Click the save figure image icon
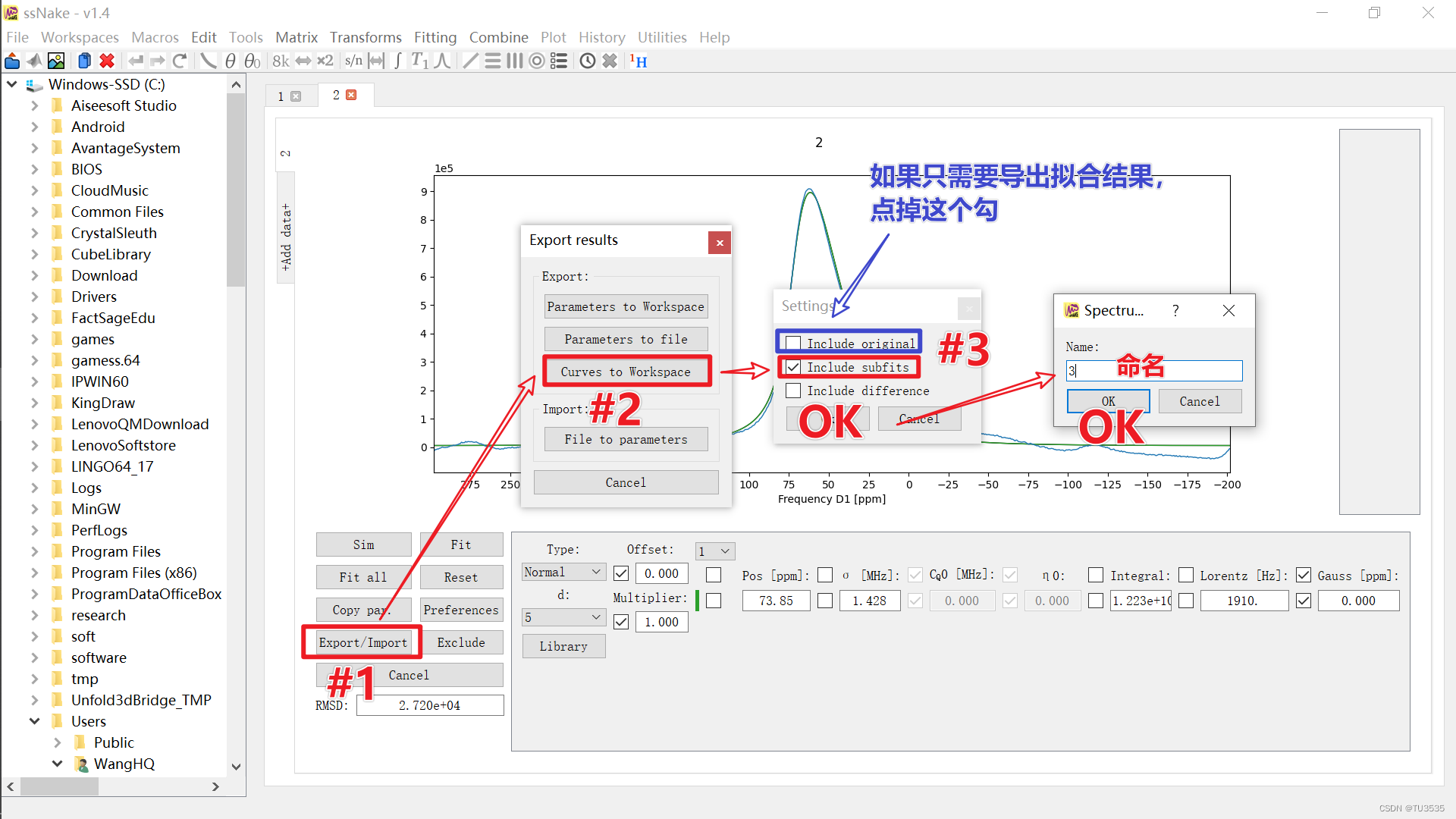Image resolution: width=1456 pixels, height=819 pixels. click(x=56, y=61)
